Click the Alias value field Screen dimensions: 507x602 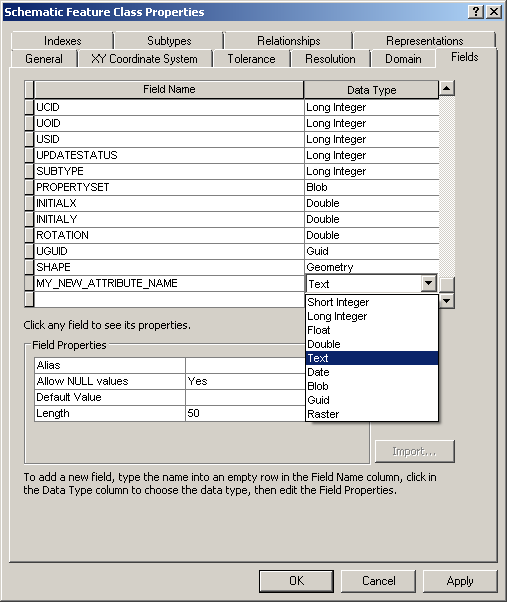point(246,365)
